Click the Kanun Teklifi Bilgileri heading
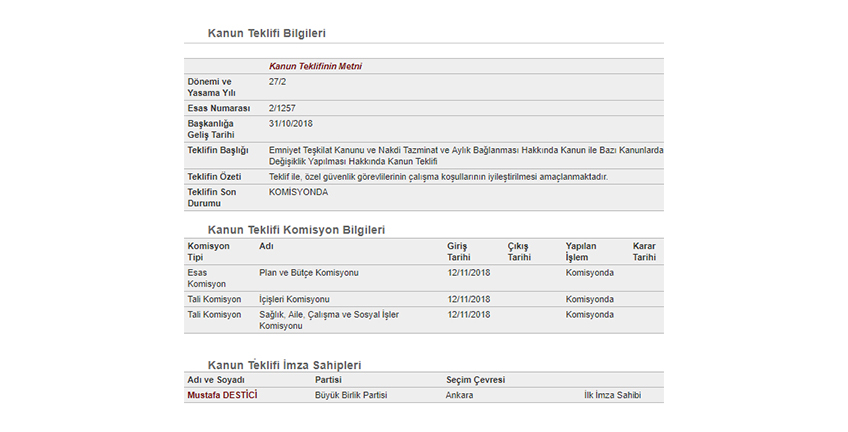Viewport: 848px width, 432px height. click(267, 34)
